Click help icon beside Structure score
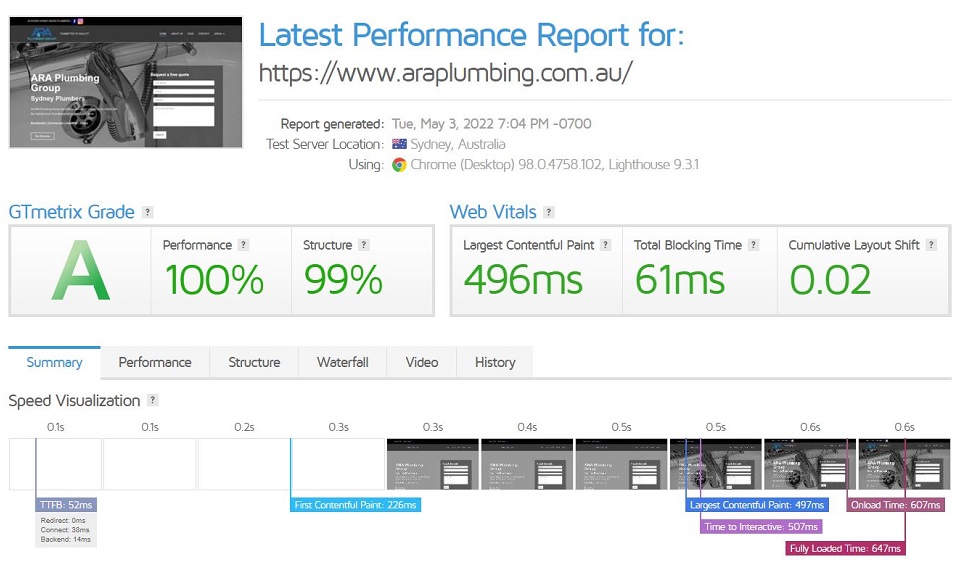The height and width of the screenshot is (579, 960). (364, 245)
